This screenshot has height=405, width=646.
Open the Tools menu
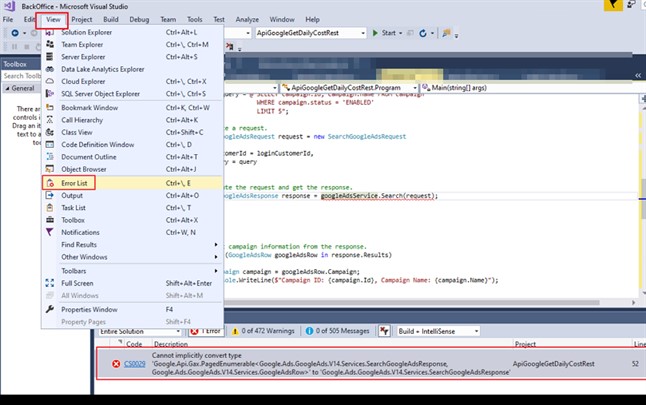point(194,19)
